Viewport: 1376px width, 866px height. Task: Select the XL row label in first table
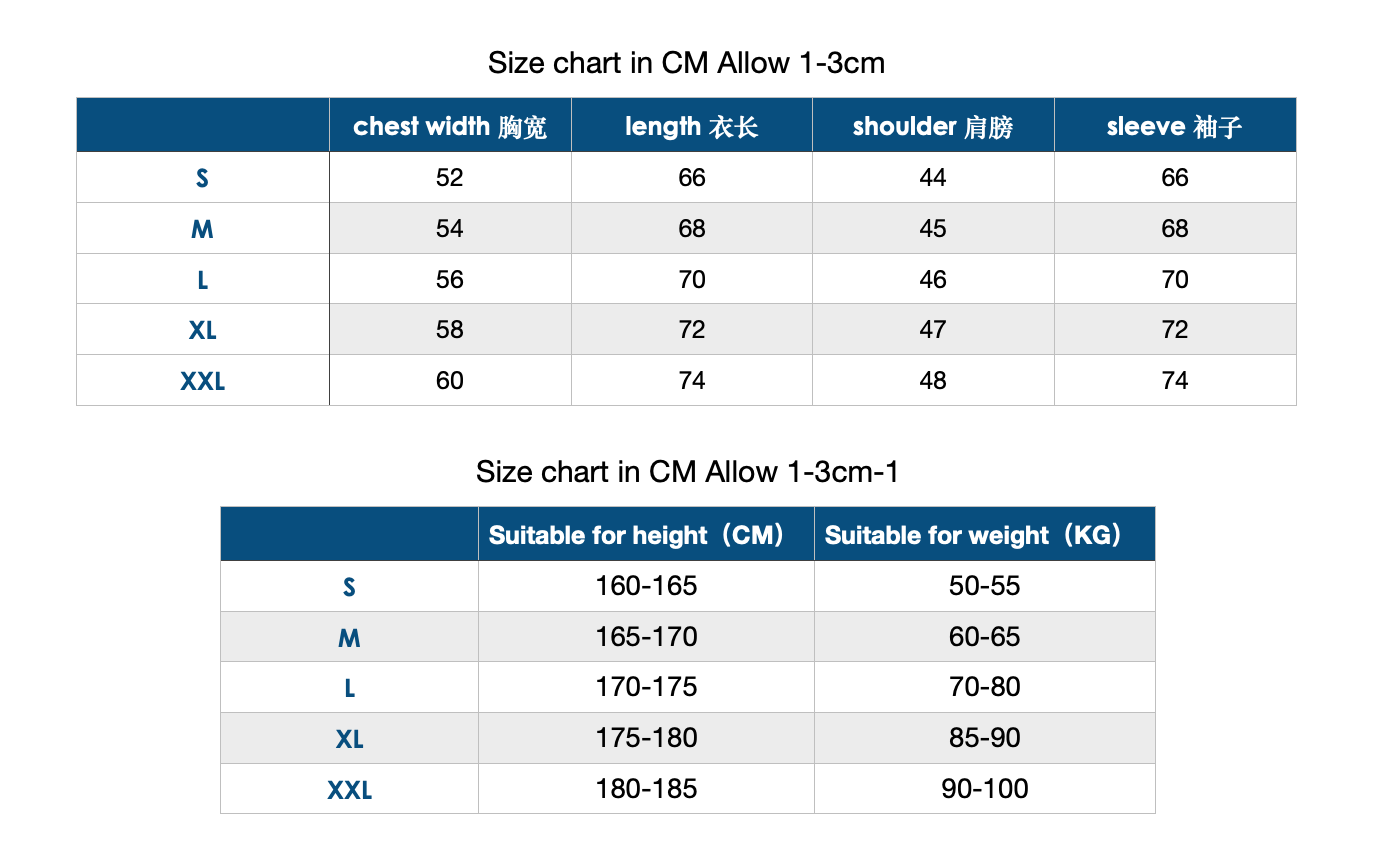(203, 330)
